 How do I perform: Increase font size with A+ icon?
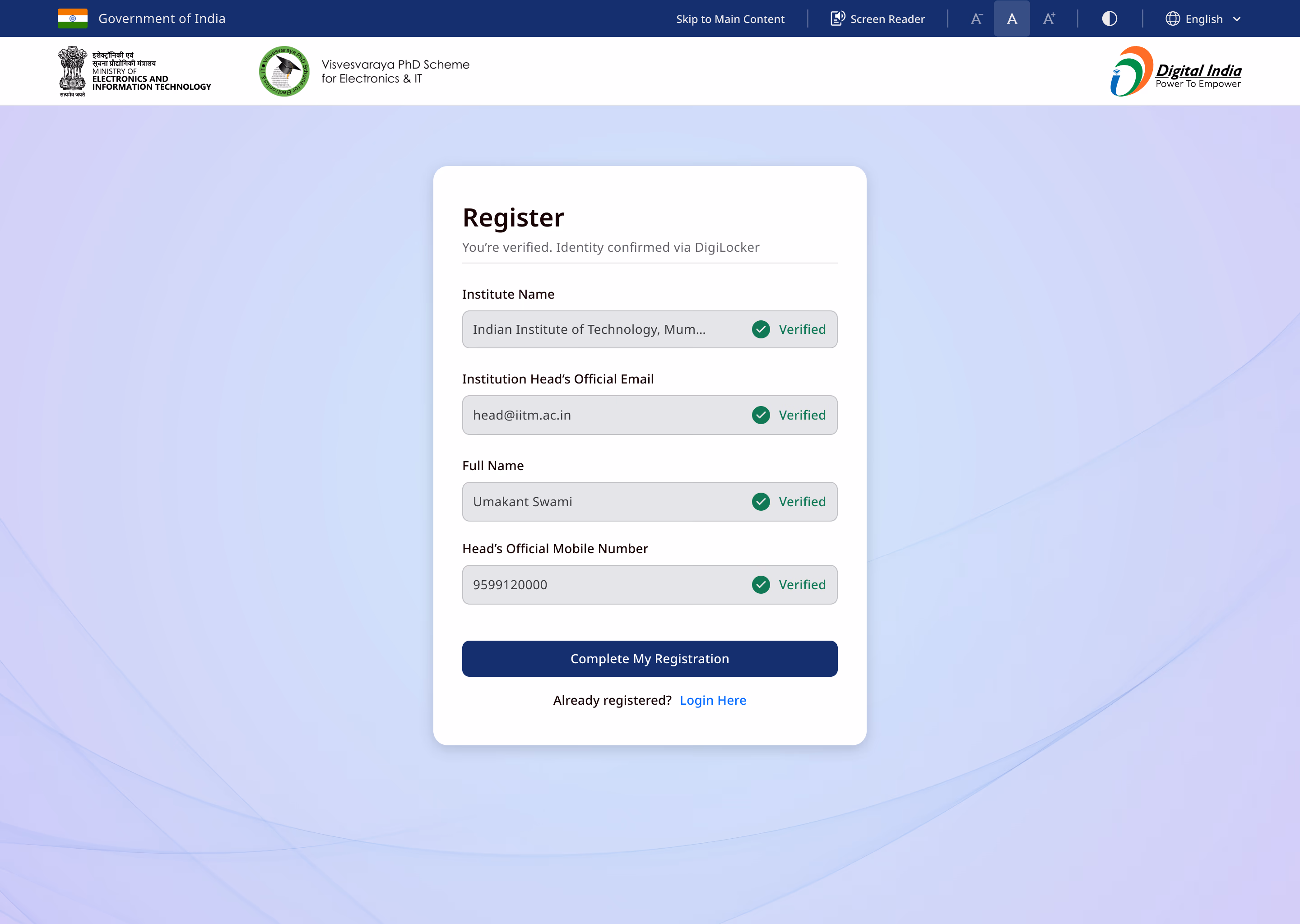[x=1049, y=19]
